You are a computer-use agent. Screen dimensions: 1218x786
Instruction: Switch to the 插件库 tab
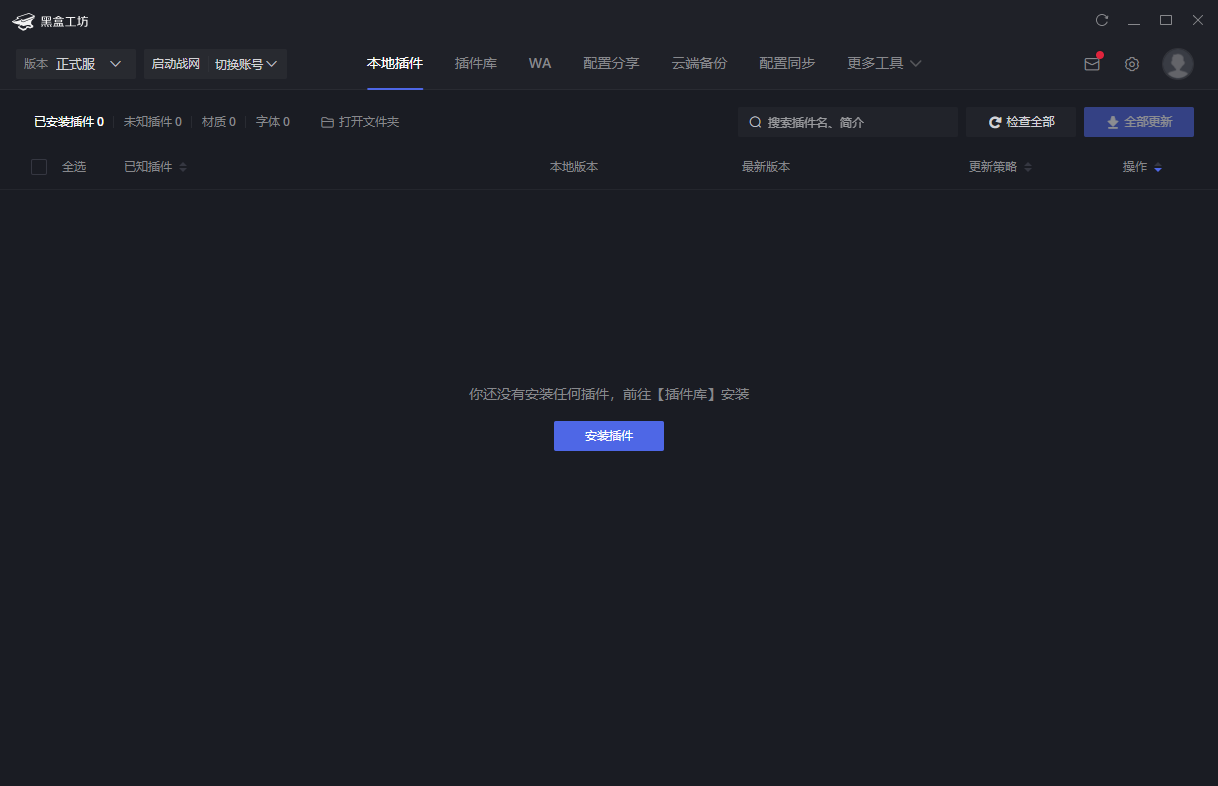(x=476, y=63)
